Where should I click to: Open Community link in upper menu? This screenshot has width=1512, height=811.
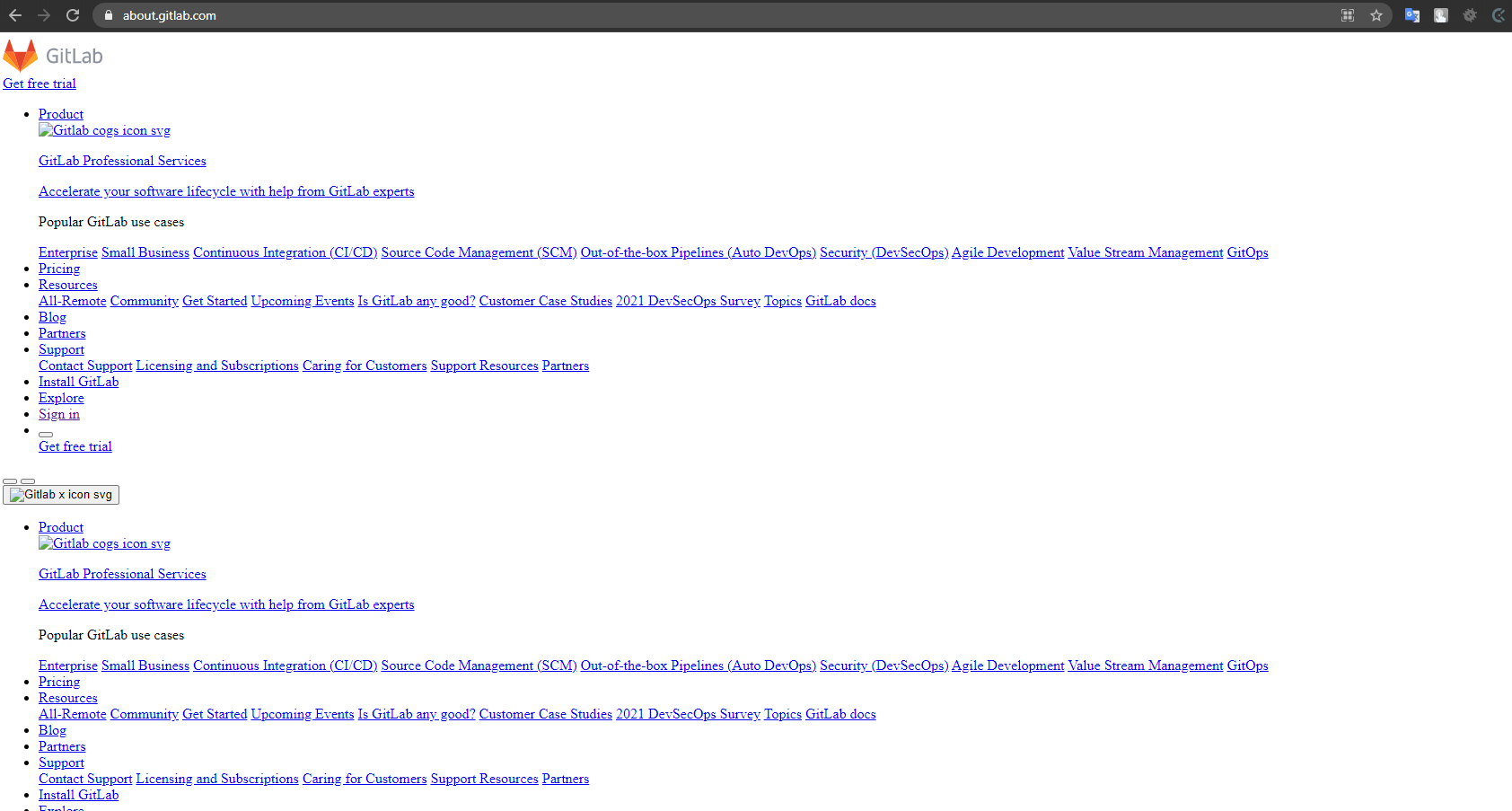(145, 301)
